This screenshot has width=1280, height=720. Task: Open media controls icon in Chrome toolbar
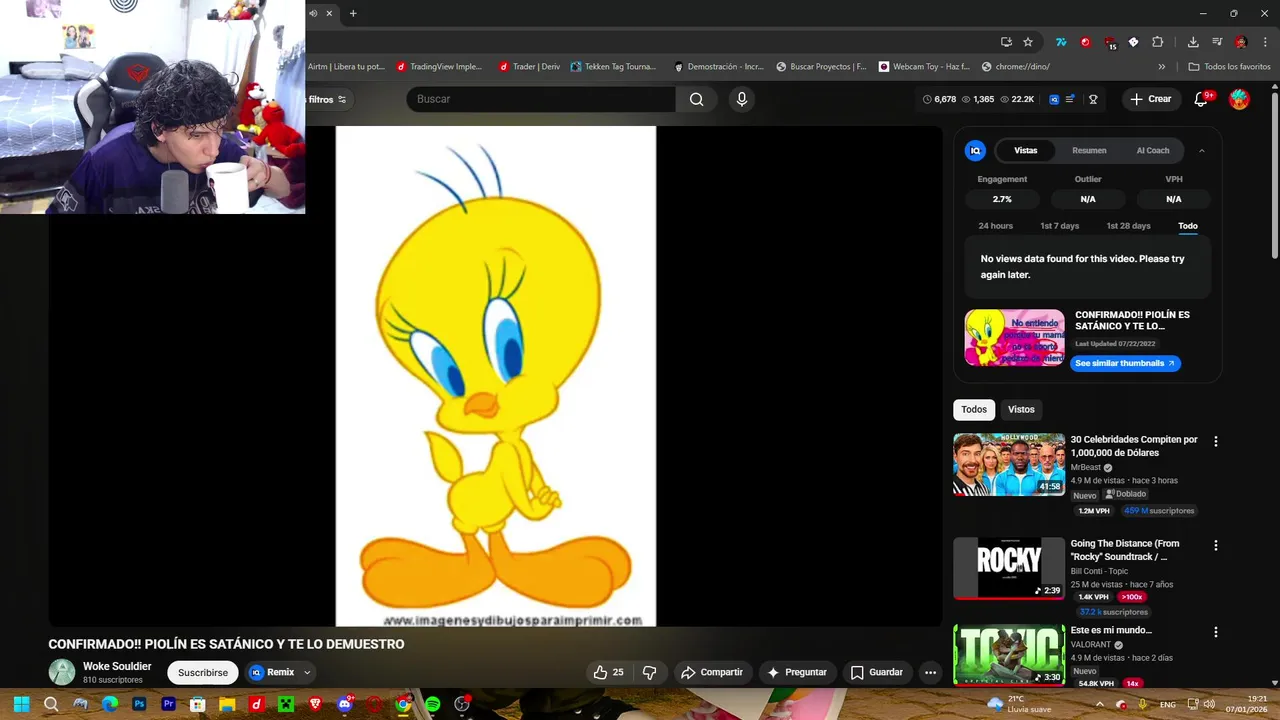[x=1217, y=42]
